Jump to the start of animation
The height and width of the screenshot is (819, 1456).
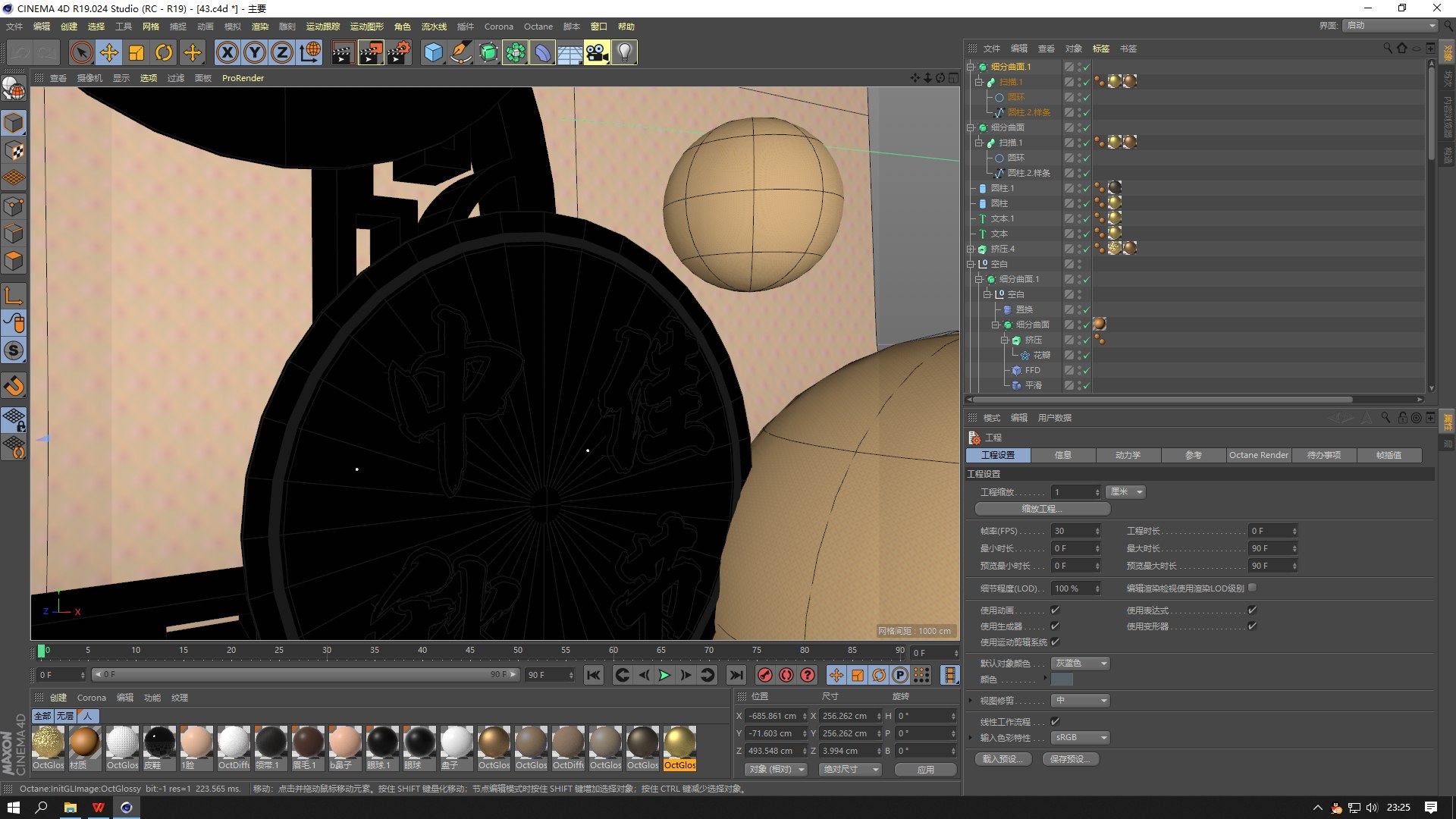tap(594, 675)
